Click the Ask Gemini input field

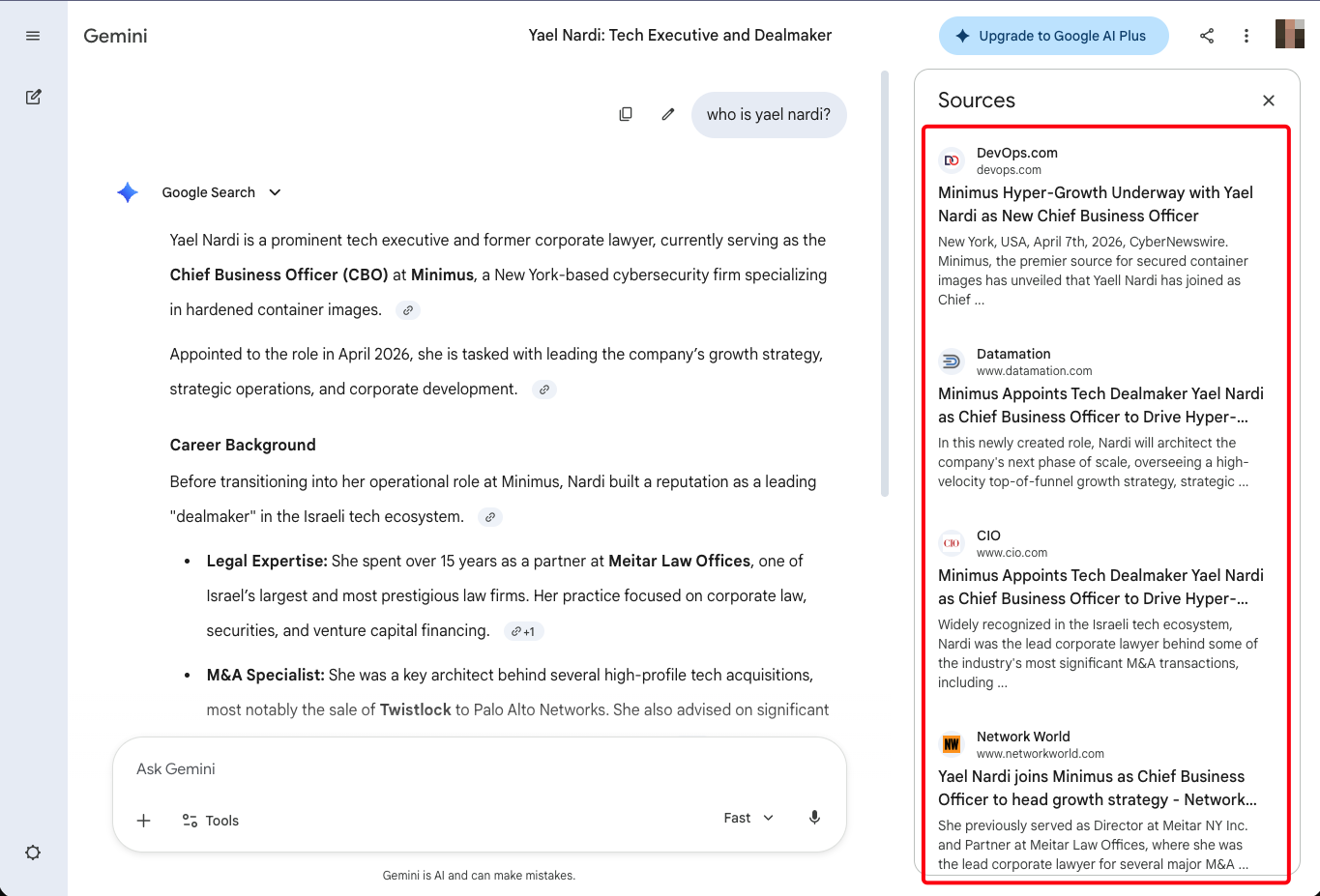tap(479, 768)
